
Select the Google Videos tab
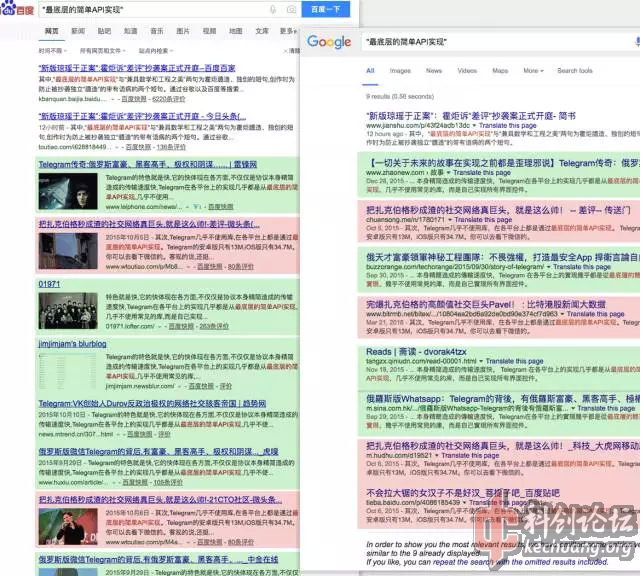(467, 71)
